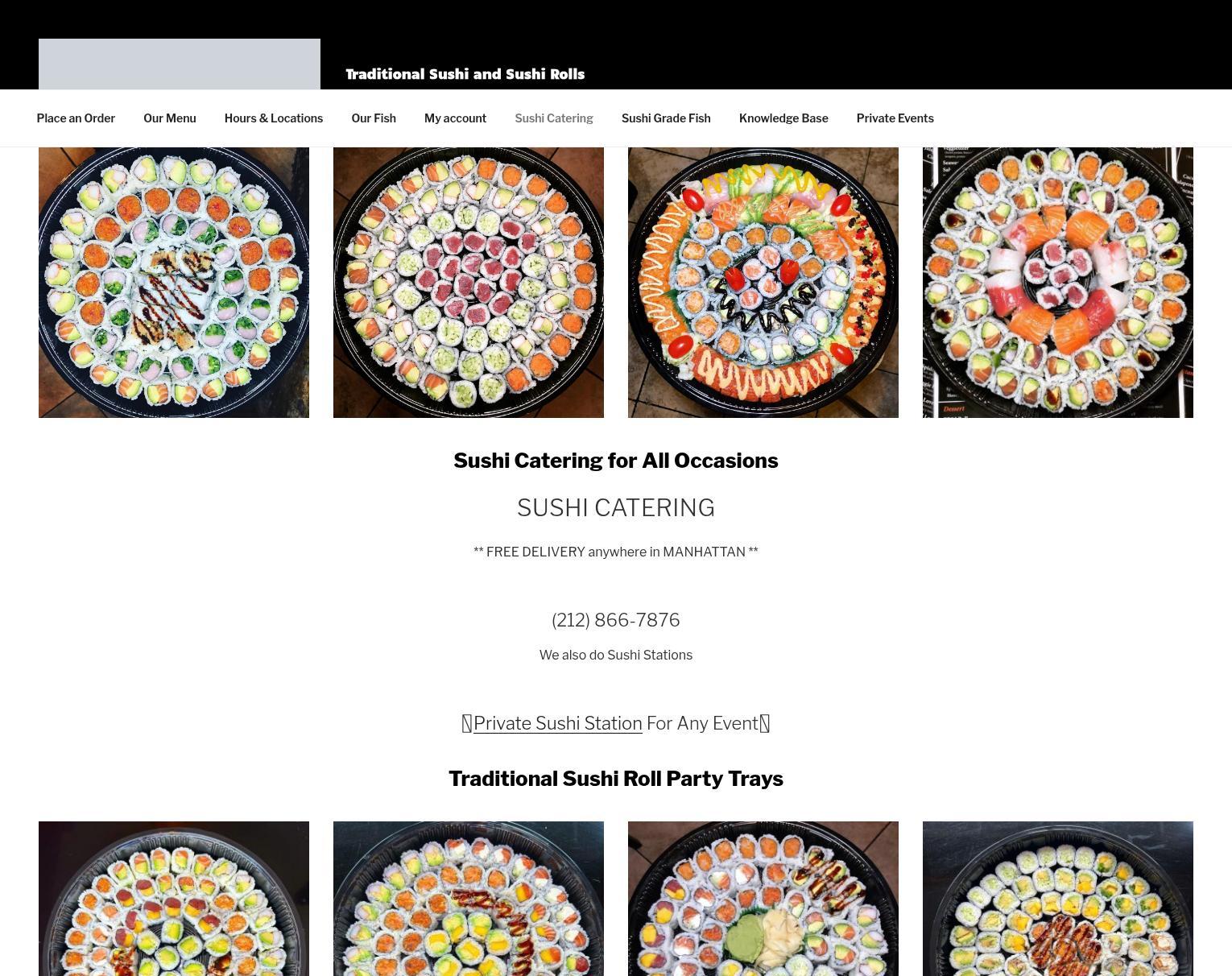Click the gray site logo placeholder
1232x976 pixels.
180,64
